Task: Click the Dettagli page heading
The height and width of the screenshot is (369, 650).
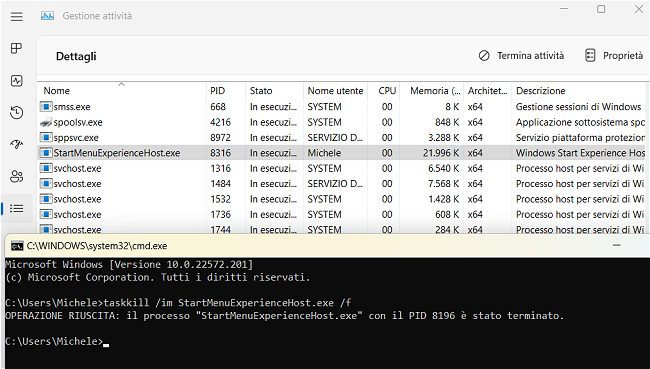Action: [76, 56]
